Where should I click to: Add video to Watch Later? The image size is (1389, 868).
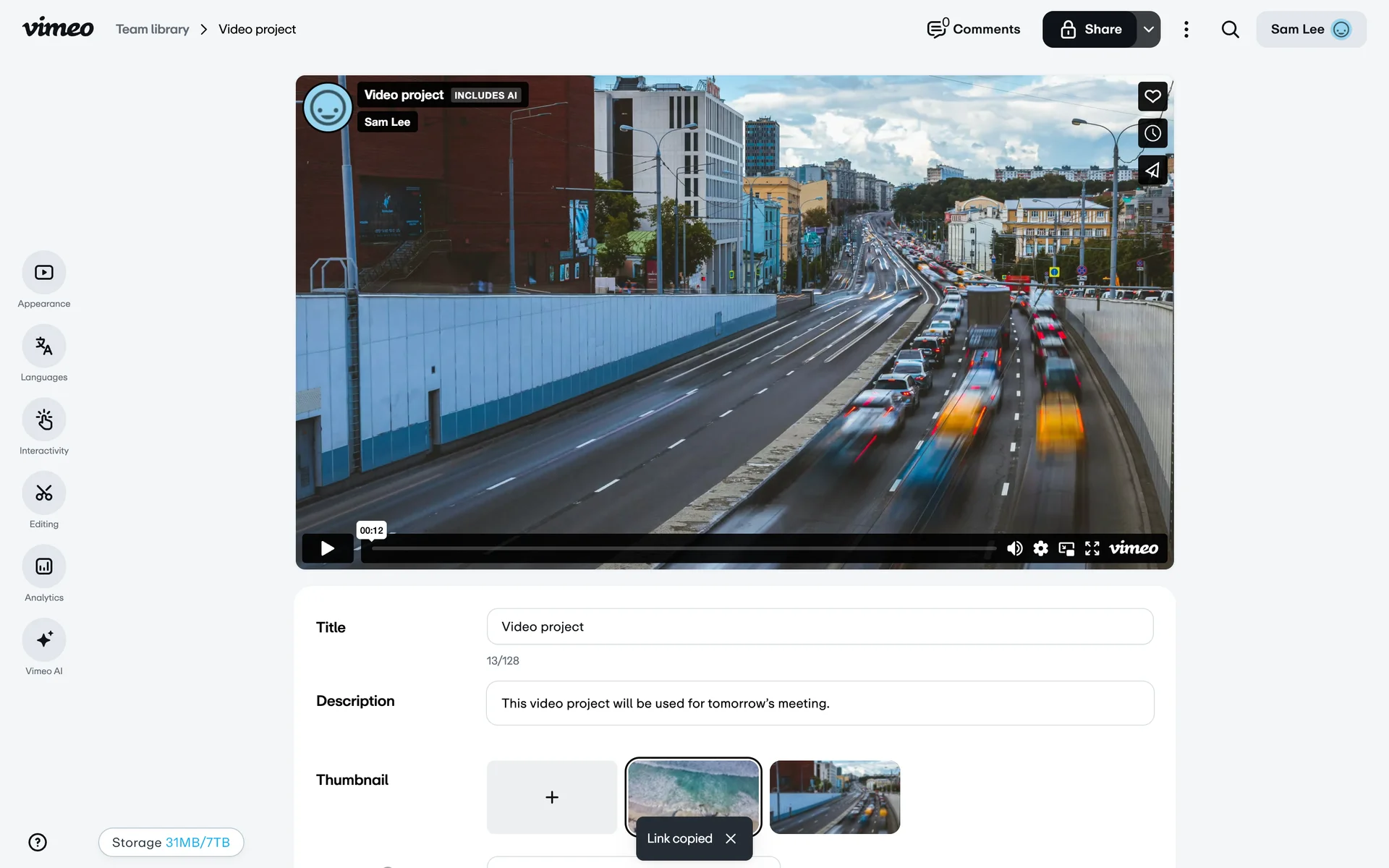coord(1152,133)
